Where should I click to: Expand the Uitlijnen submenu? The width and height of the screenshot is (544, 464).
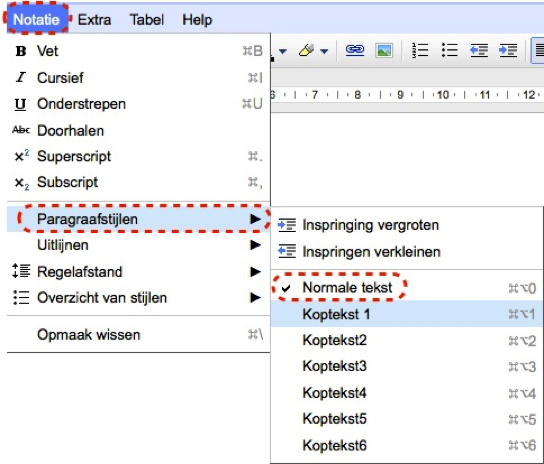pos(138,245)
